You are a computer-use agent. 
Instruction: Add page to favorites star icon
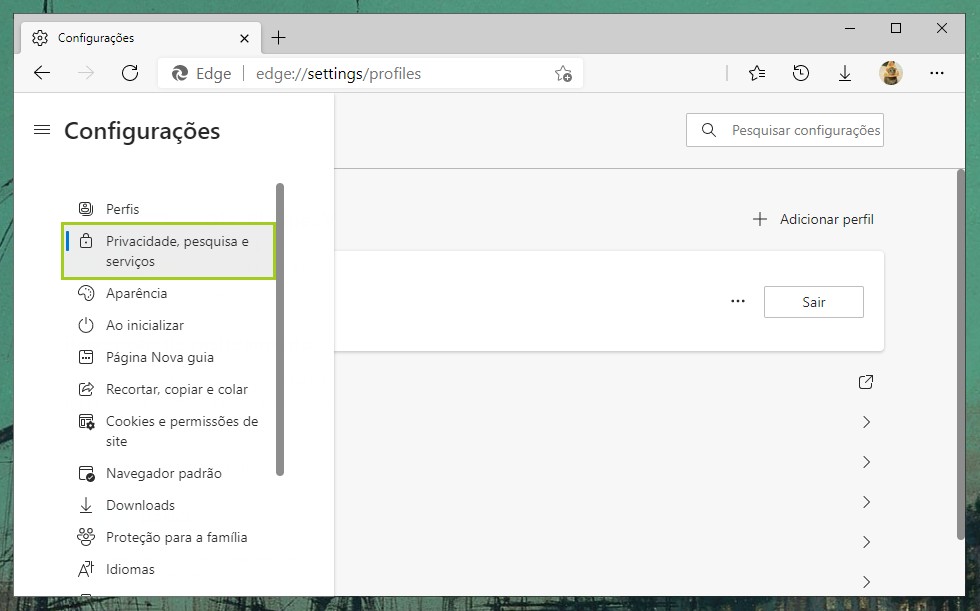point(563,73)
